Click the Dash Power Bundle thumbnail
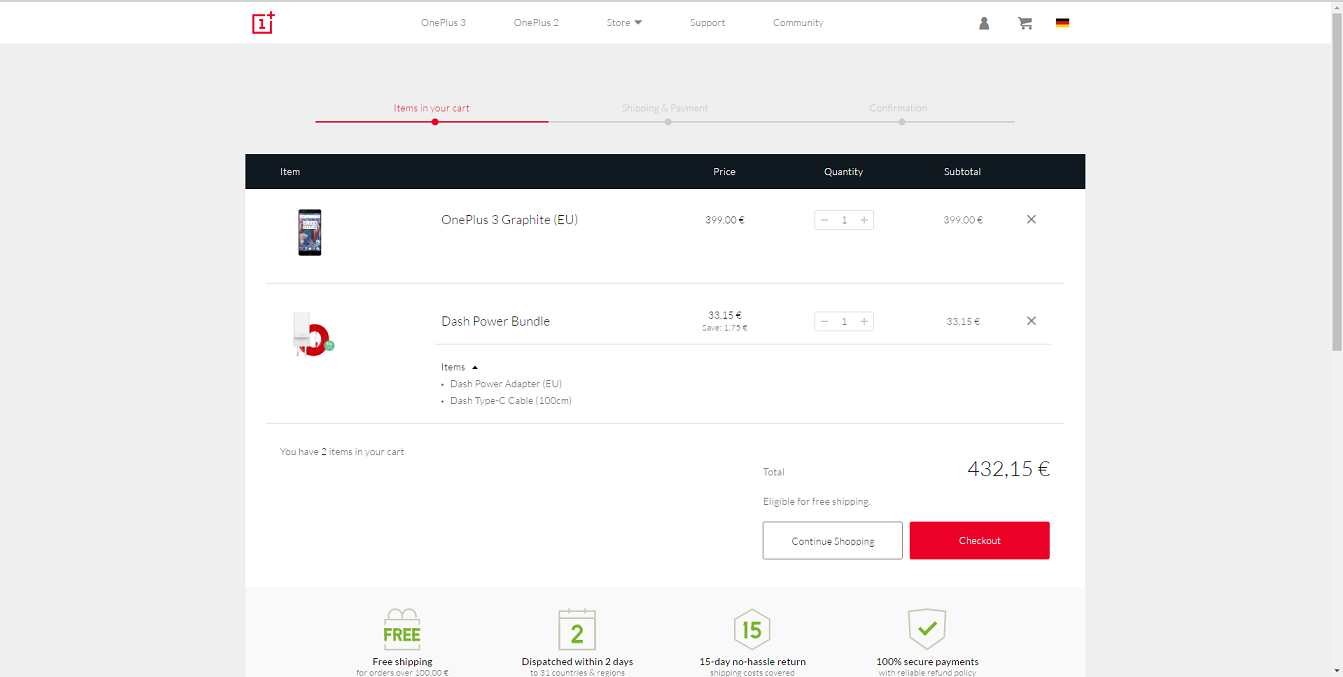Image resolution: width=1343 pixels, height=677 pixels. coord(313,335)
